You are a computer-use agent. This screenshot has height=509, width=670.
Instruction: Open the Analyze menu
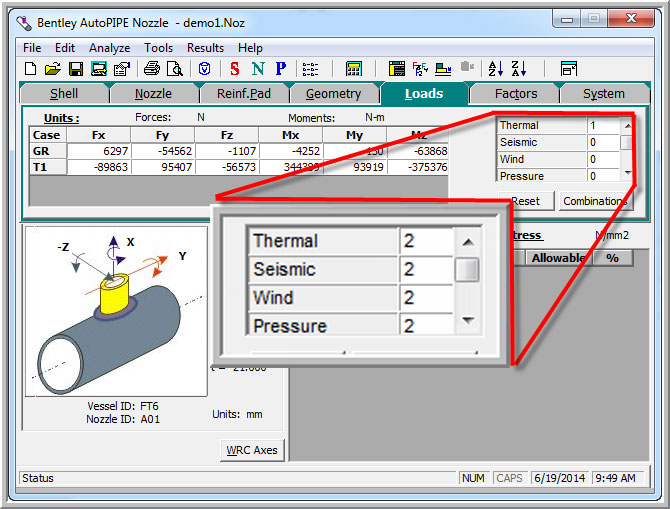110,48
